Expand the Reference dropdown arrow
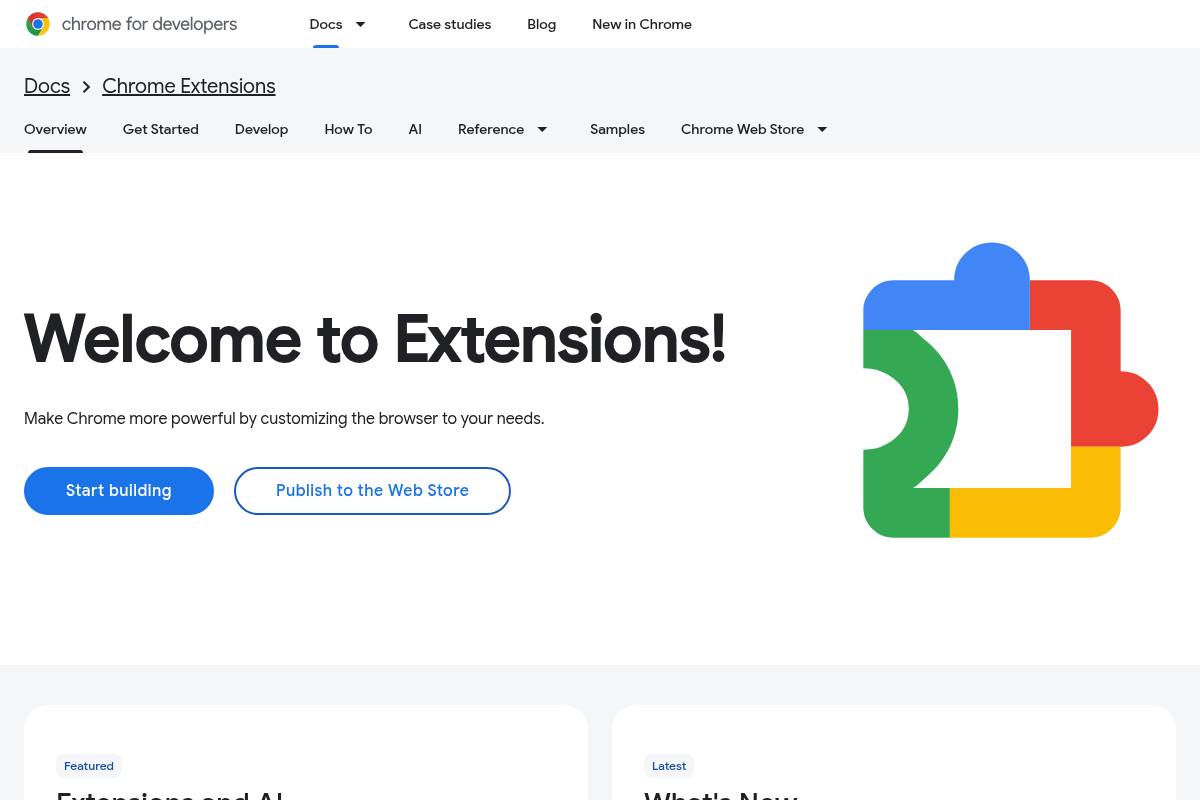The height and width of the screenshot is (800, 1200). [x=542, y=129]
